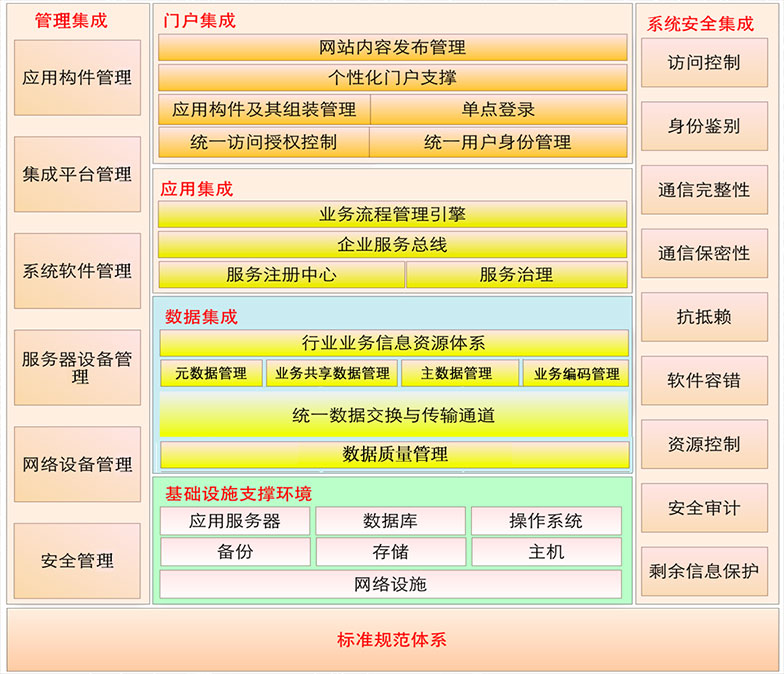Click the 元数据管理 box
This screenshot has width=784, height=674.
(211, 374)
